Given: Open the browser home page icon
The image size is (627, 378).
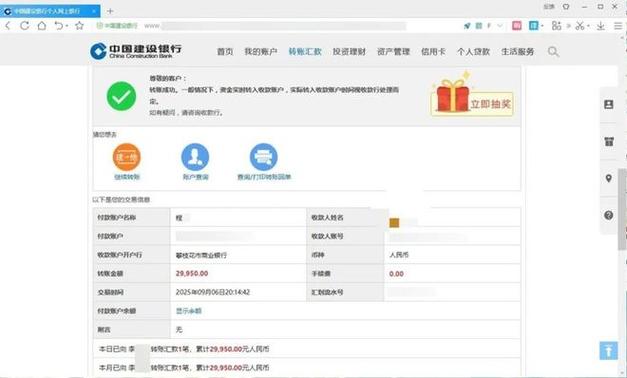Looking at the screenshot, I should tap(42, 26).
